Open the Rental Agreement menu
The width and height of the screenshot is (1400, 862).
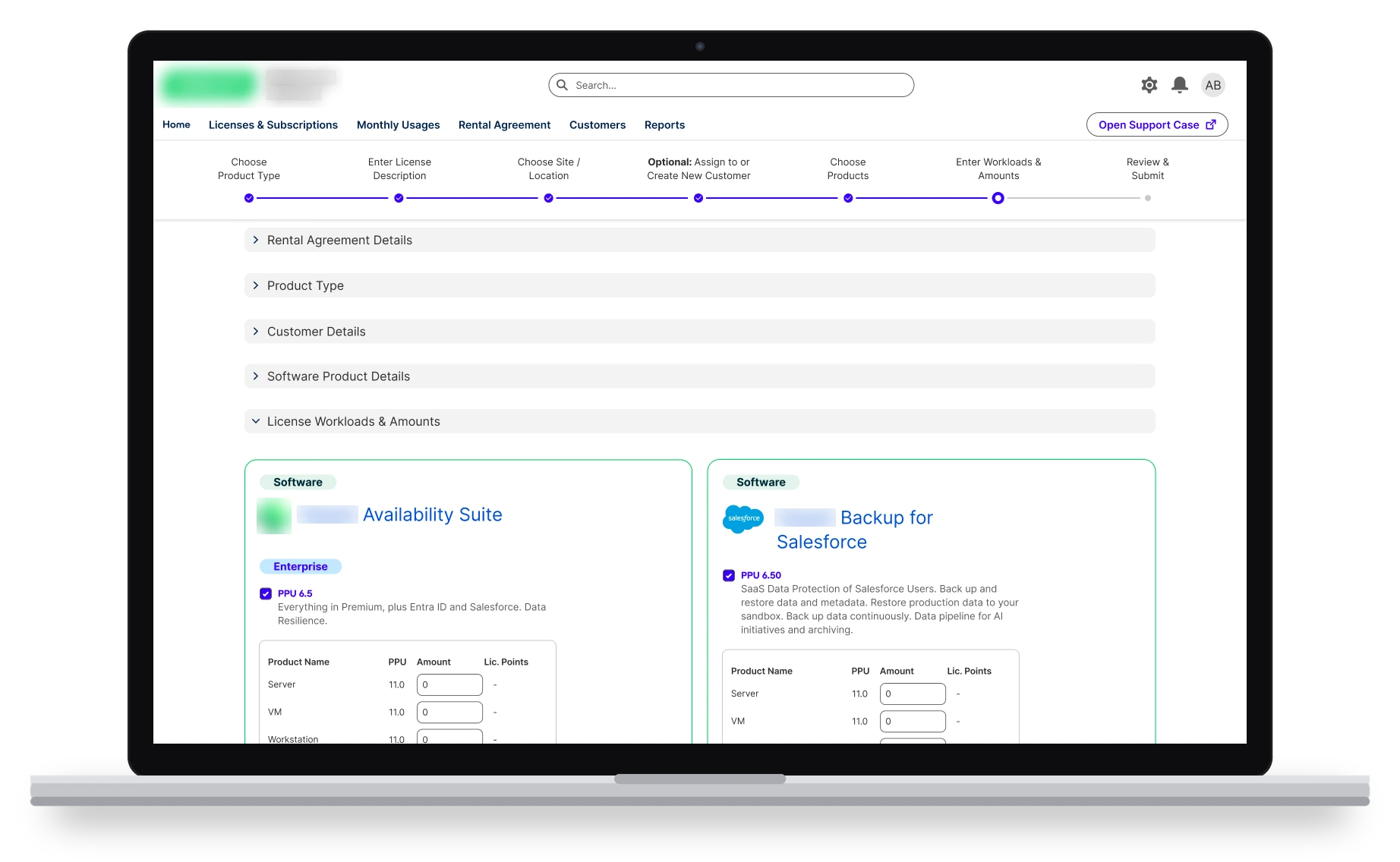[504, 124]
